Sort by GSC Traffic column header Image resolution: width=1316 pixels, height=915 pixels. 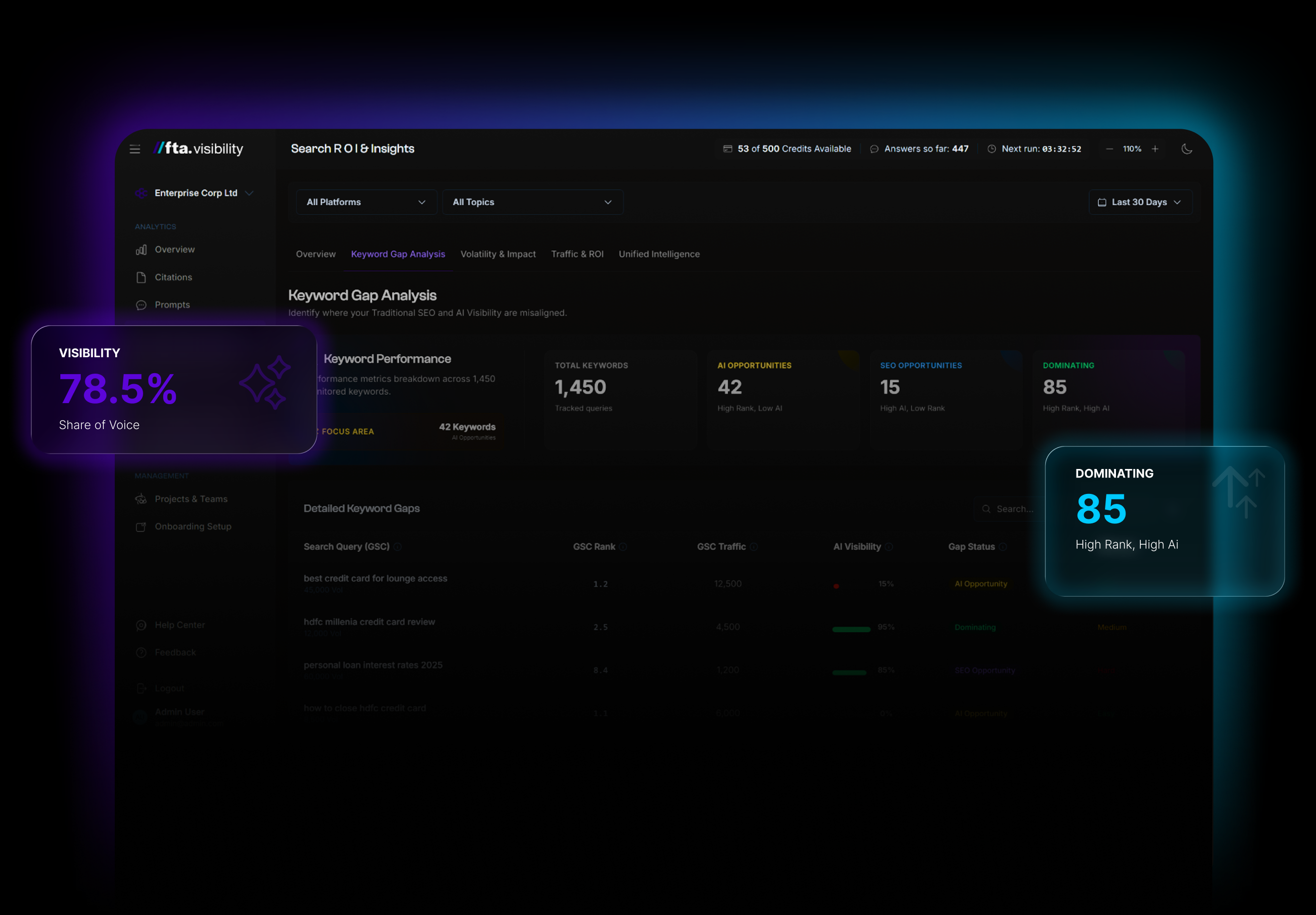click(x=721, y=547)
